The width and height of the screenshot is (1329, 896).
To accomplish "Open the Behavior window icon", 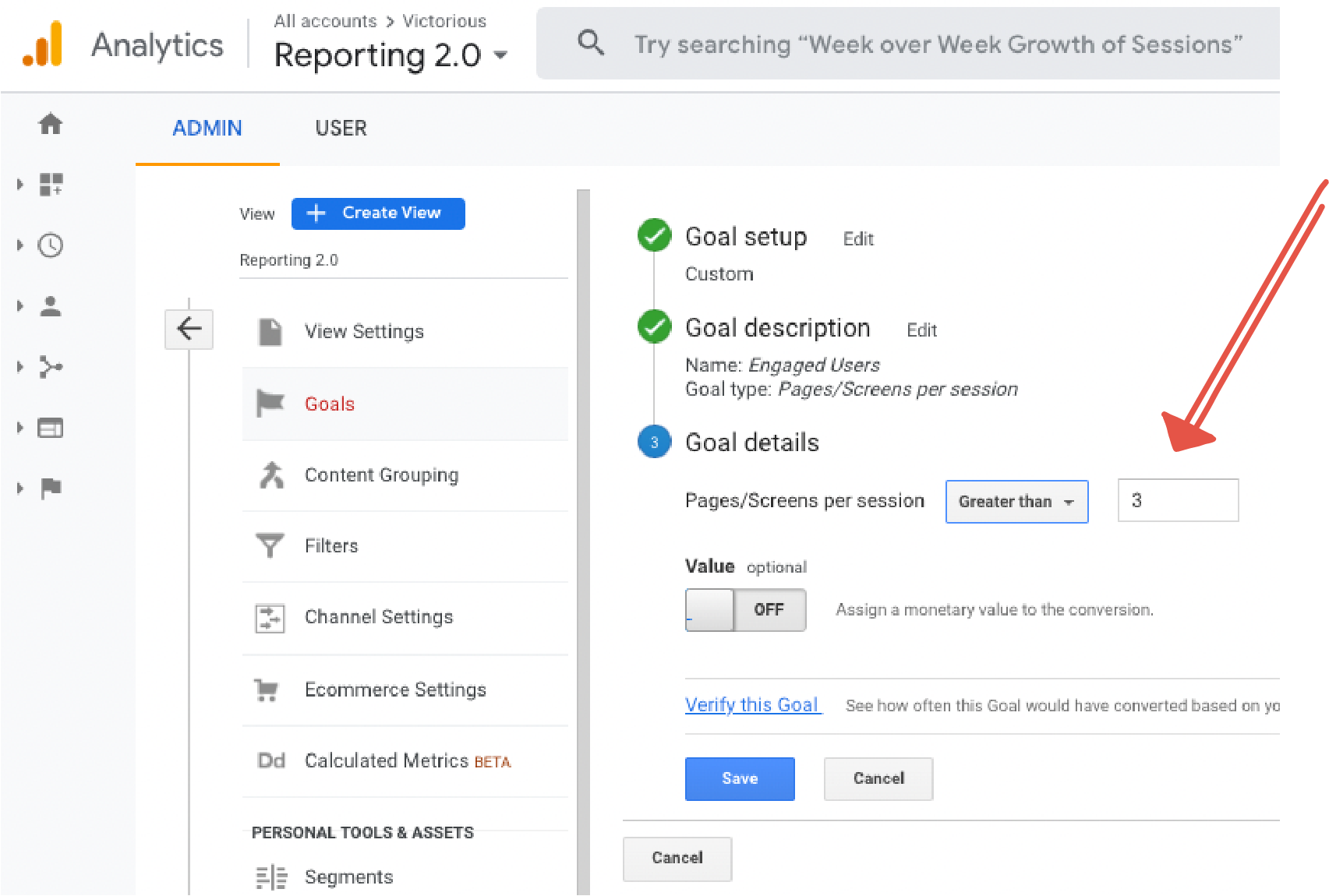I will (x=51, y=428).
